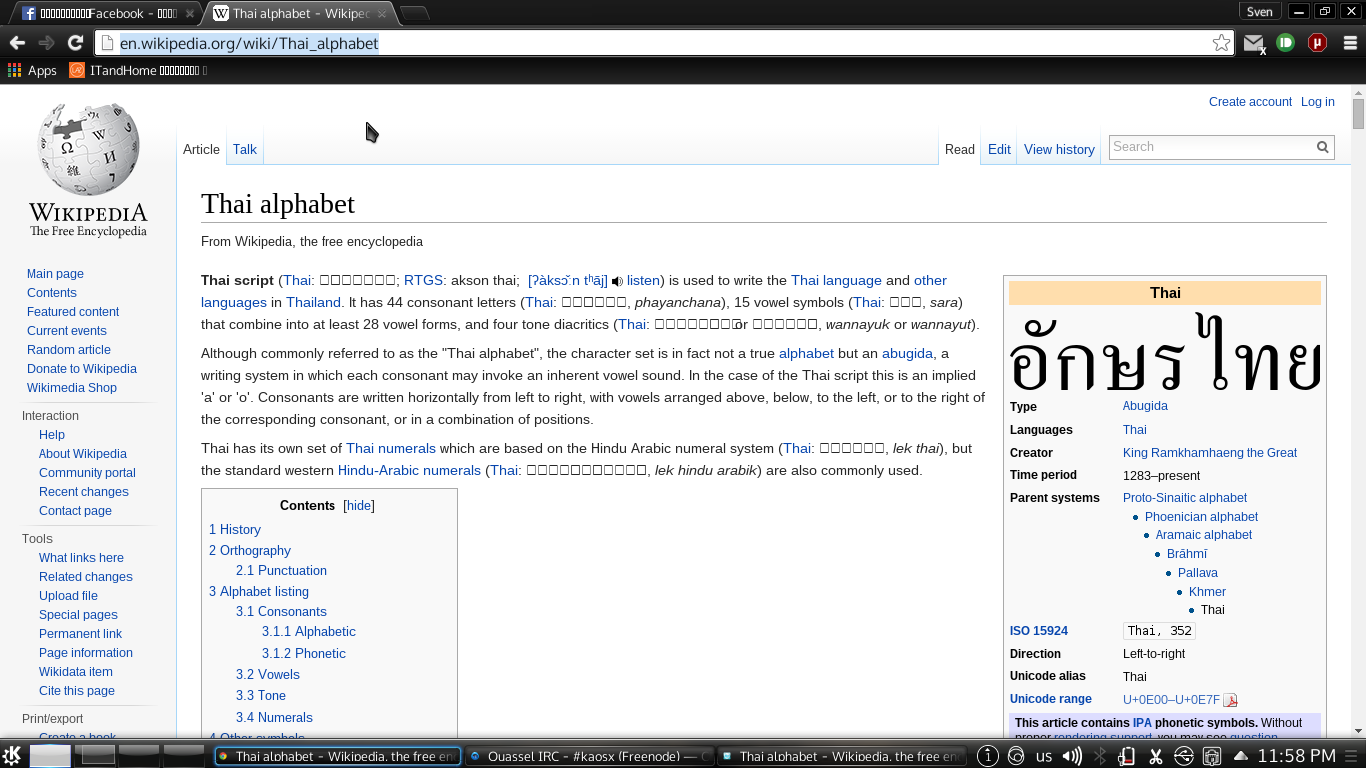The width and height of the screenshot is (1366, 768).
Task: Open the Wikidata item link
Action: point(76,672)
